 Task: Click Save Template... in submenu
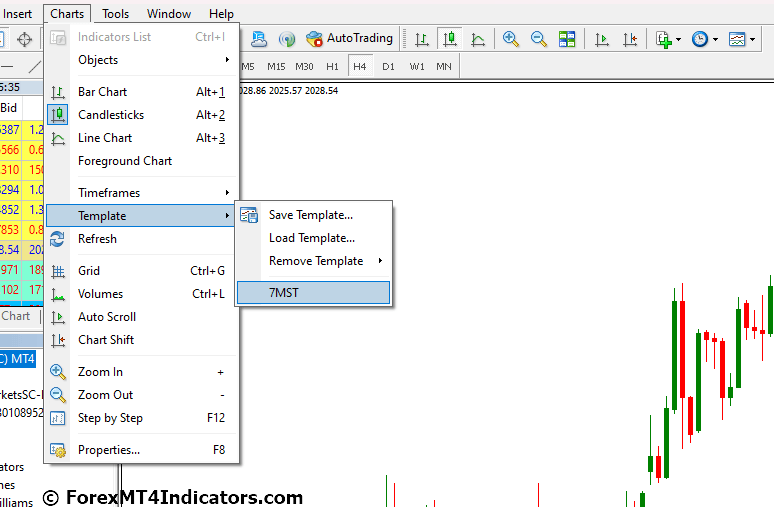pyautogui.click(x=310, y=215)
